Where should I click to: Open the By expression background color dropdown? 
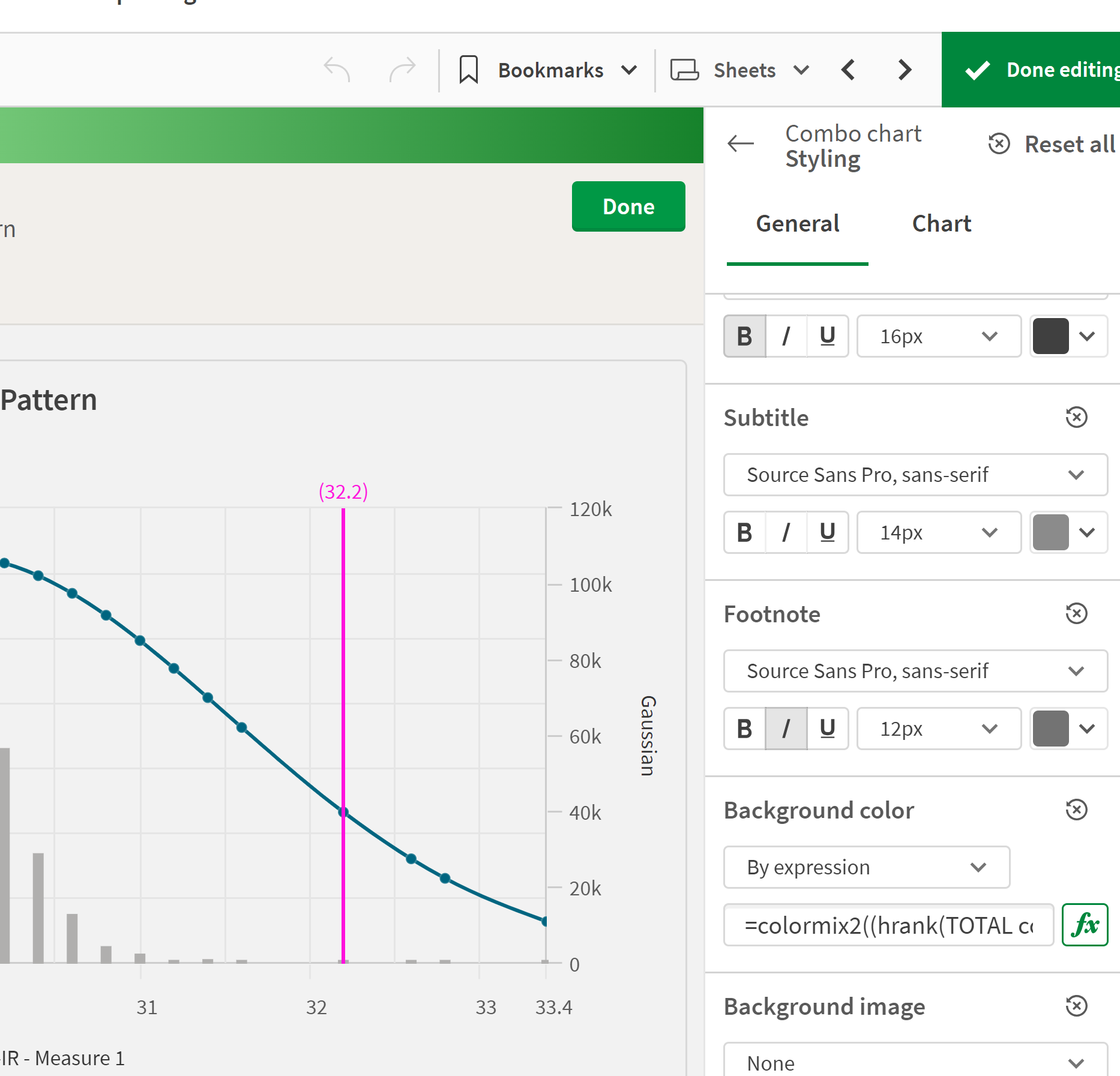[x=866, y=867]
